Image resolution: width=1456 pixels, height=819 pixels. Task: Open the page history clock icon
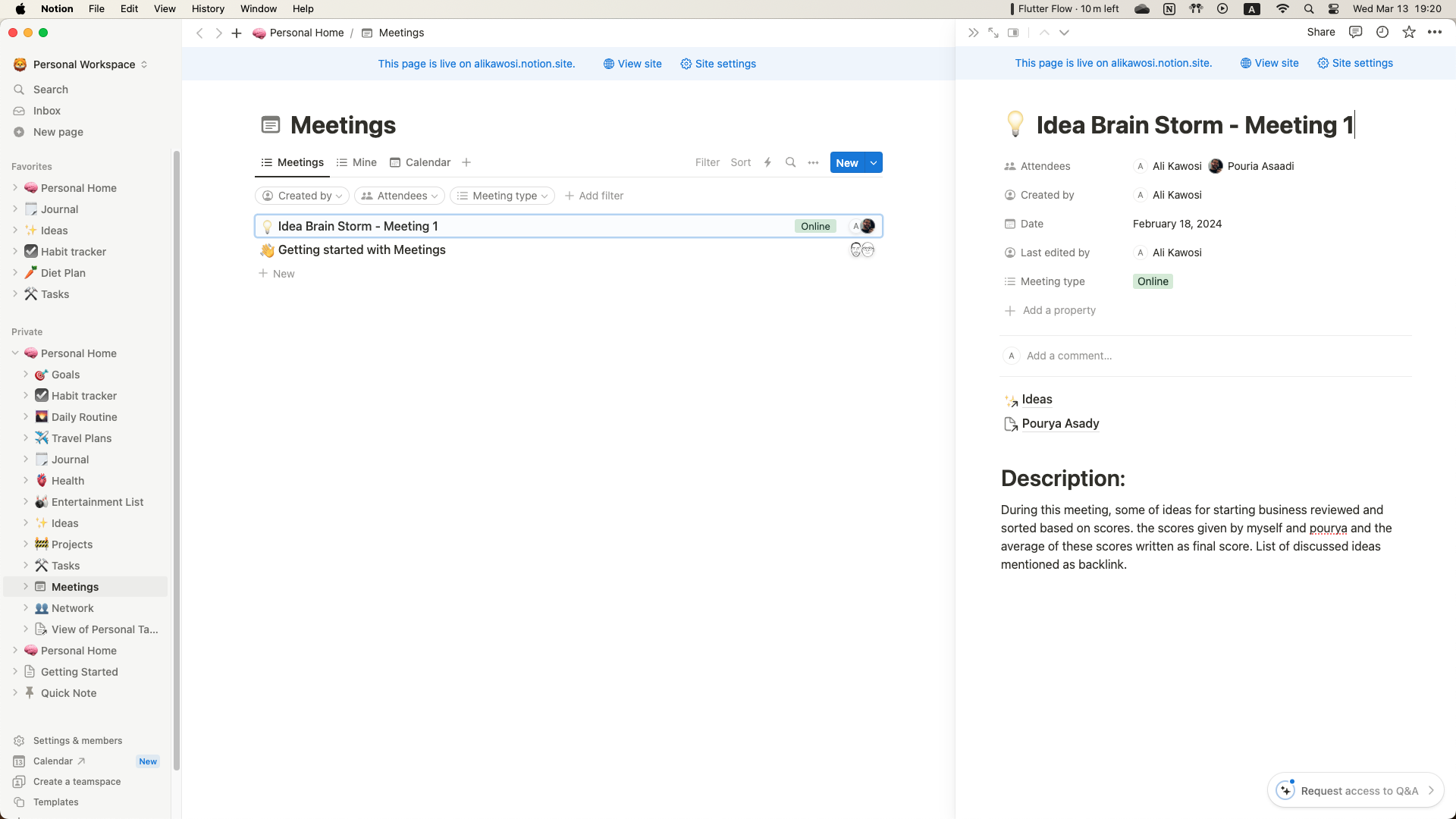point(1382,32)
